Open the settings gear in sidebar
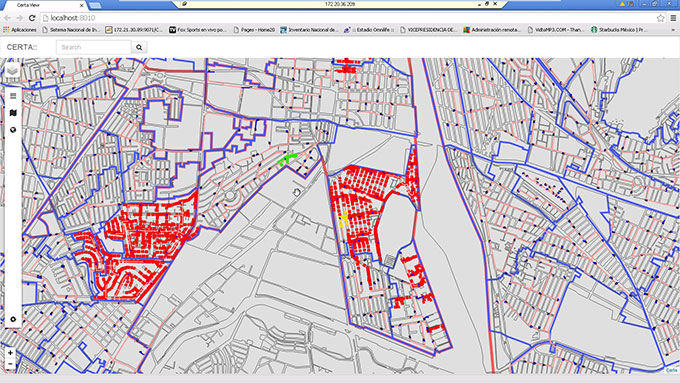The width and height of the screenshot is (680, 383). (13, 319)
